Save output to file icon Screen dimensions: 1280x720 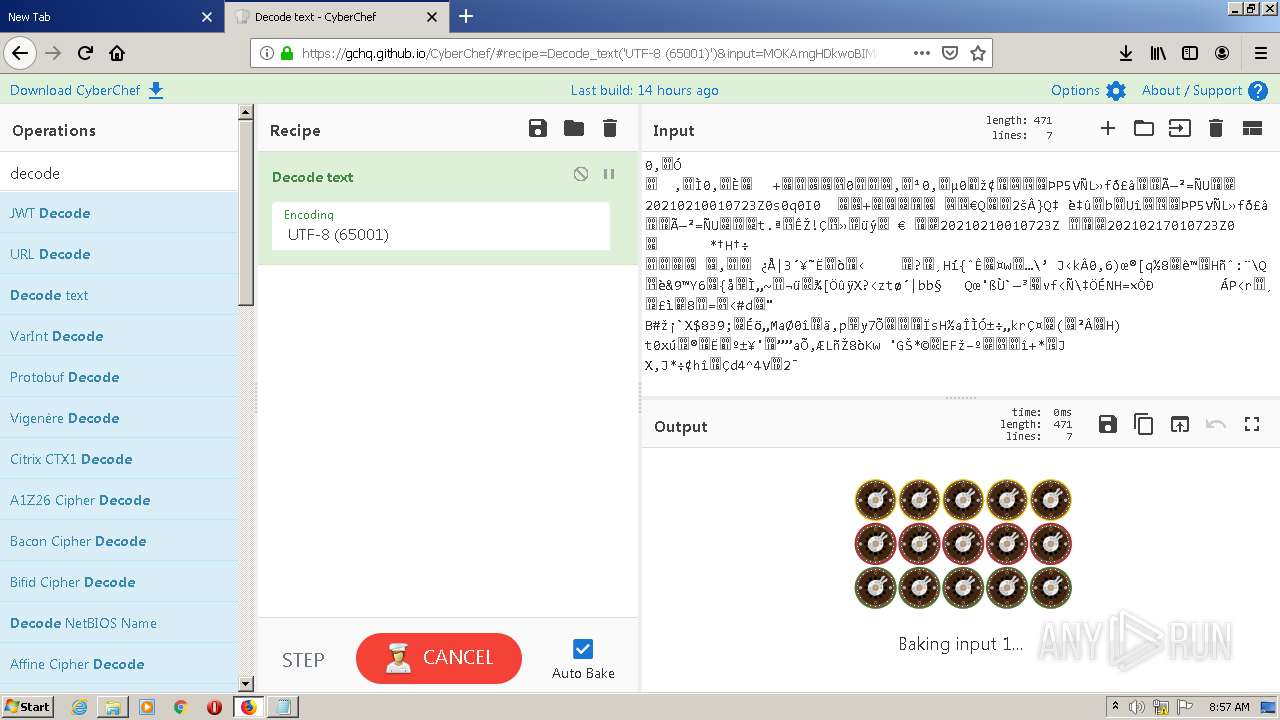[1108, 424]
